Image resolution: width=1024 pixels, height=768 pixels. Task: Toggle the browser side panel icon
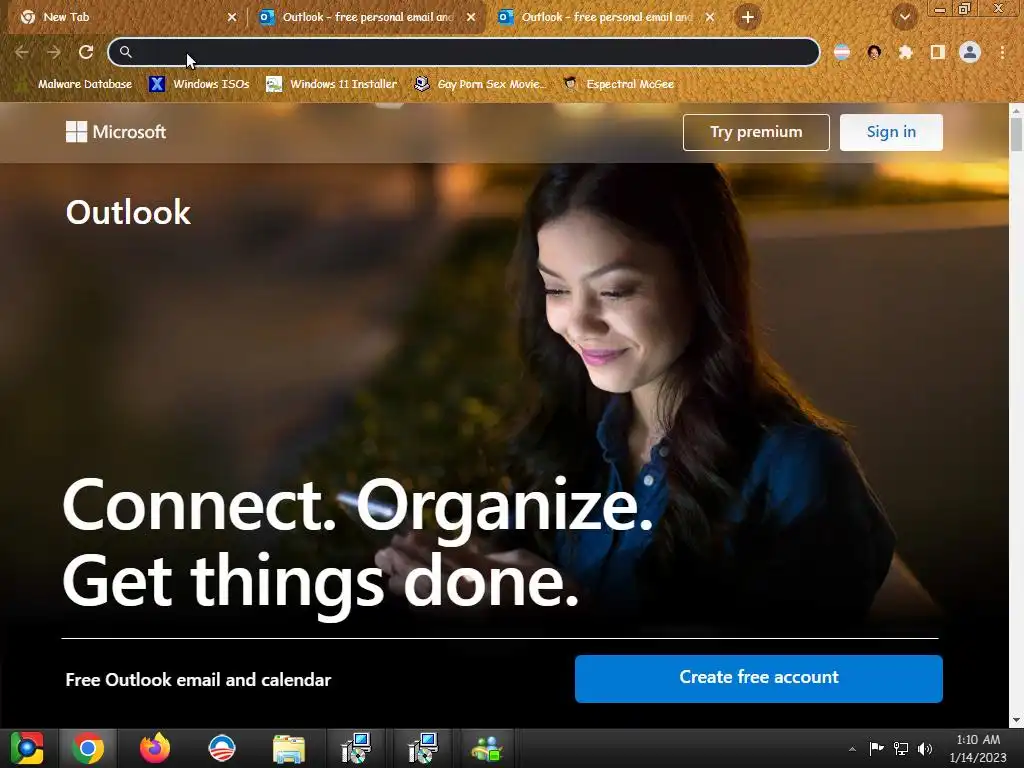(x=938, y=52)
